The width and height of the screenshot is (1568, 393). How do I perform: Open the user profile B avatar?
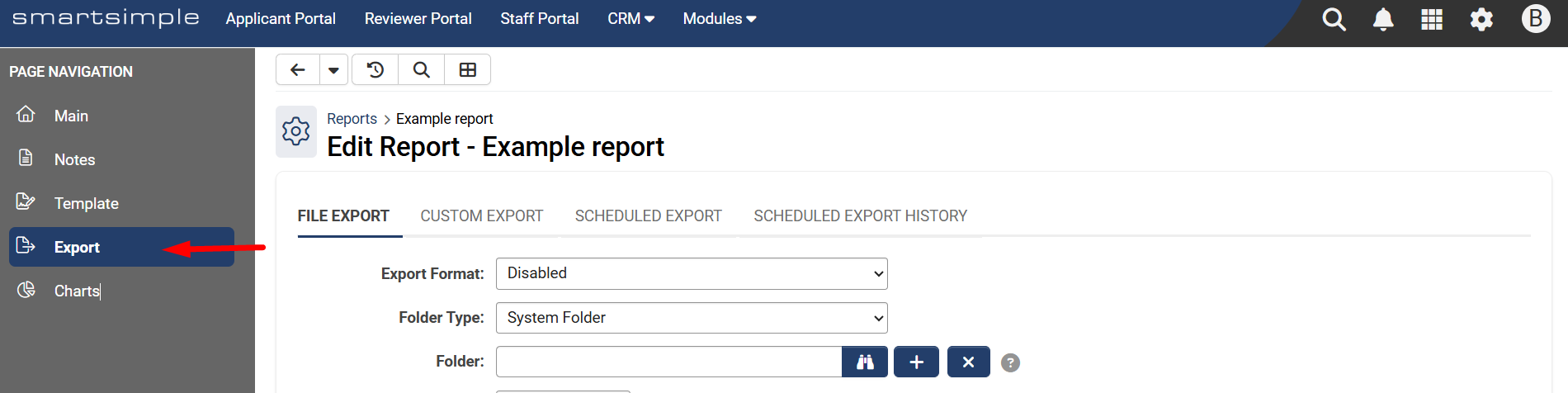[x=1536, y=18]
